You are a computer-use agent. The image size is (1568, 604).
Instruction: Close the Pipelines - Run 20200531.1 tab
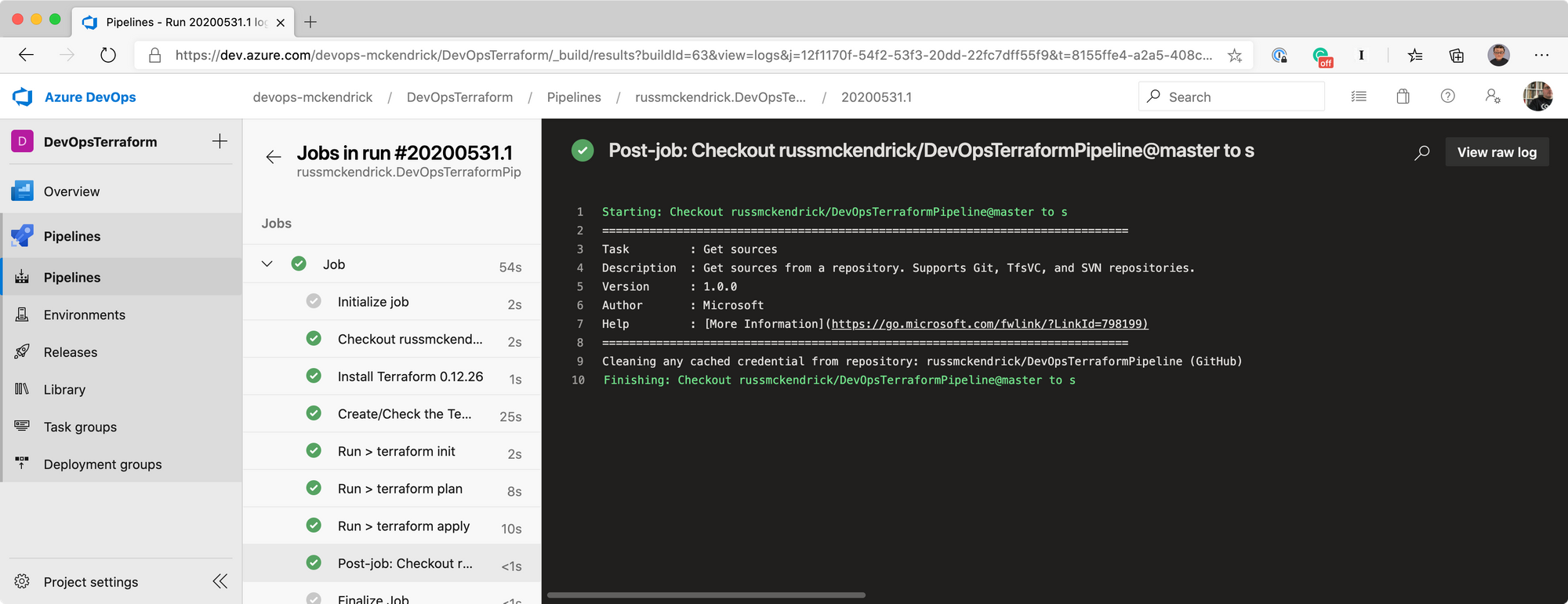click(281, 23)
